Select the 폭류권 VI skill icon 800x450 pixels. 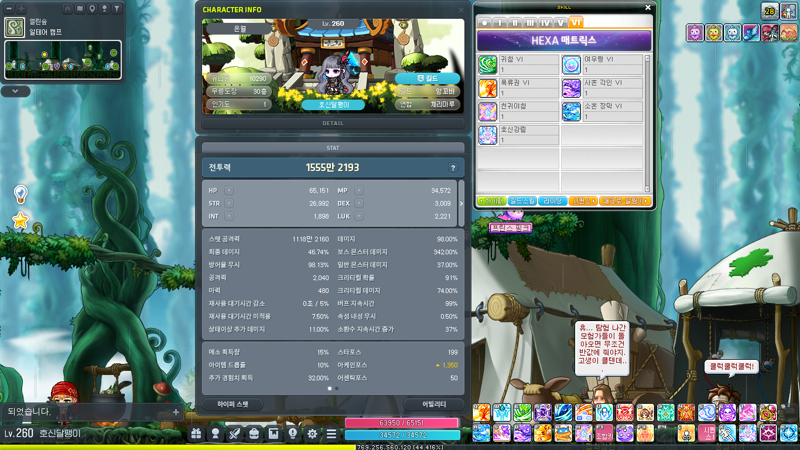pyautogui.click(x=488, y=88)
